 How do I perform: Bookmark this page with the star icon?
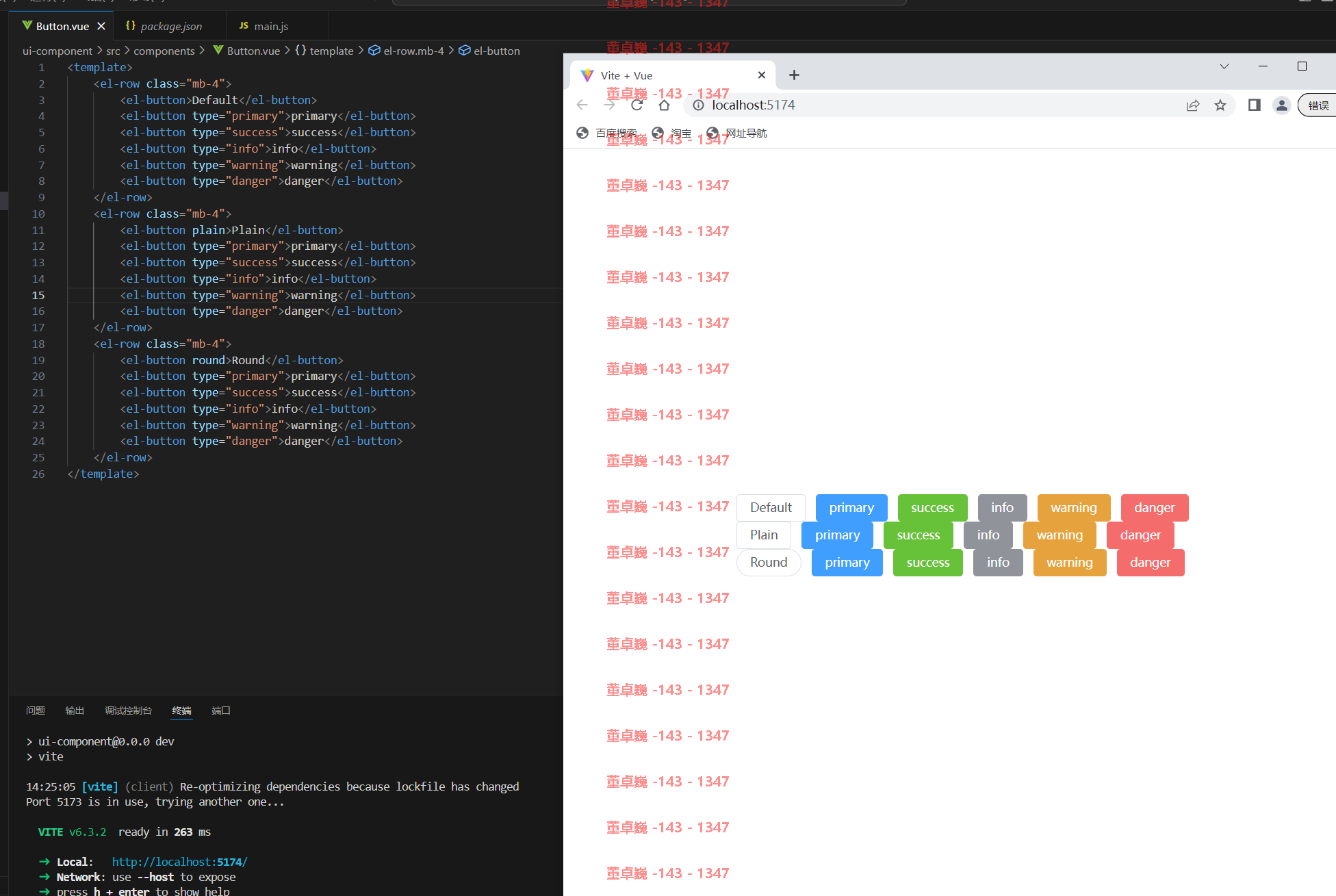1220,105
